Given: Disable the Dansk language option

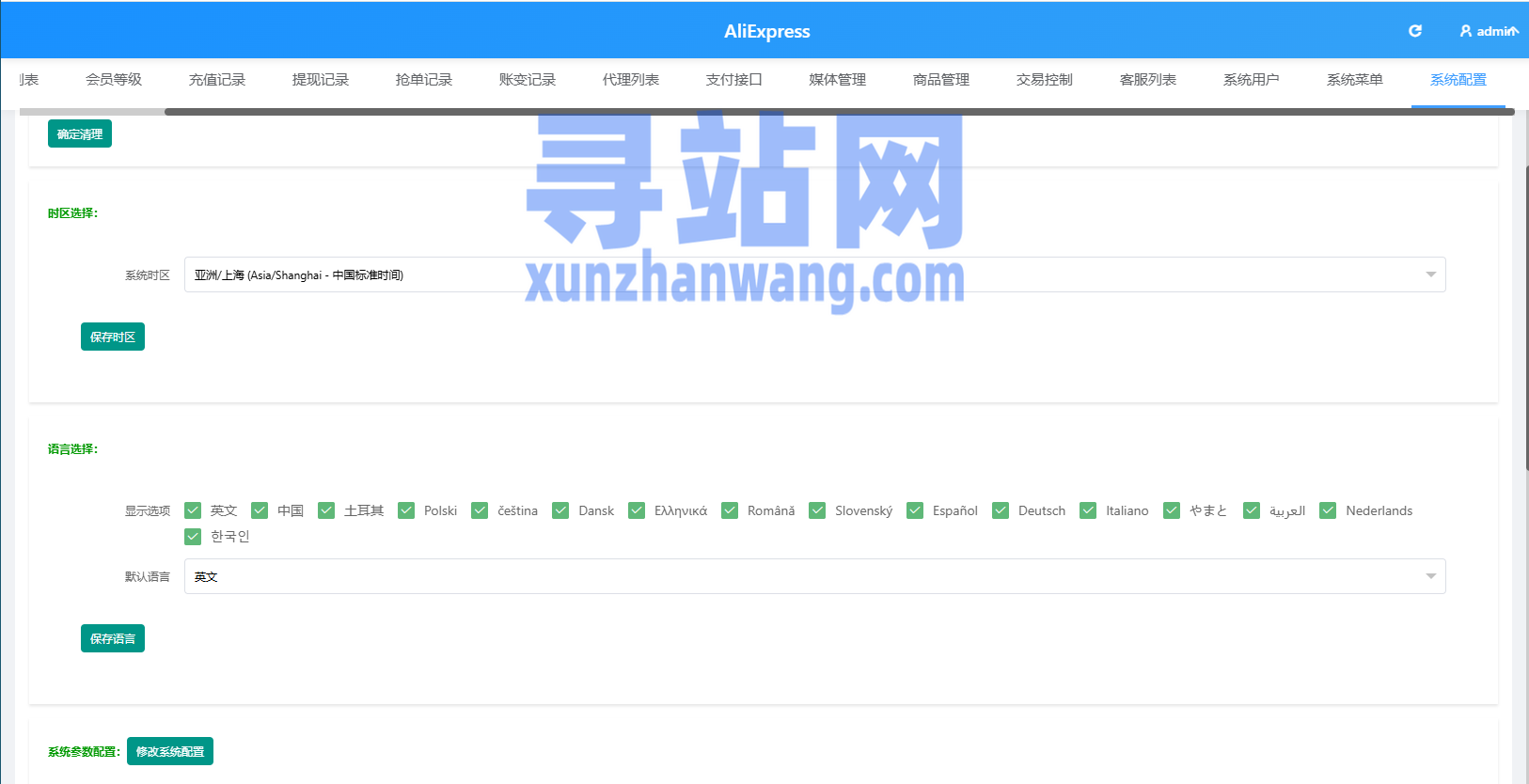Looking at the screenshot, I should 560,510.
